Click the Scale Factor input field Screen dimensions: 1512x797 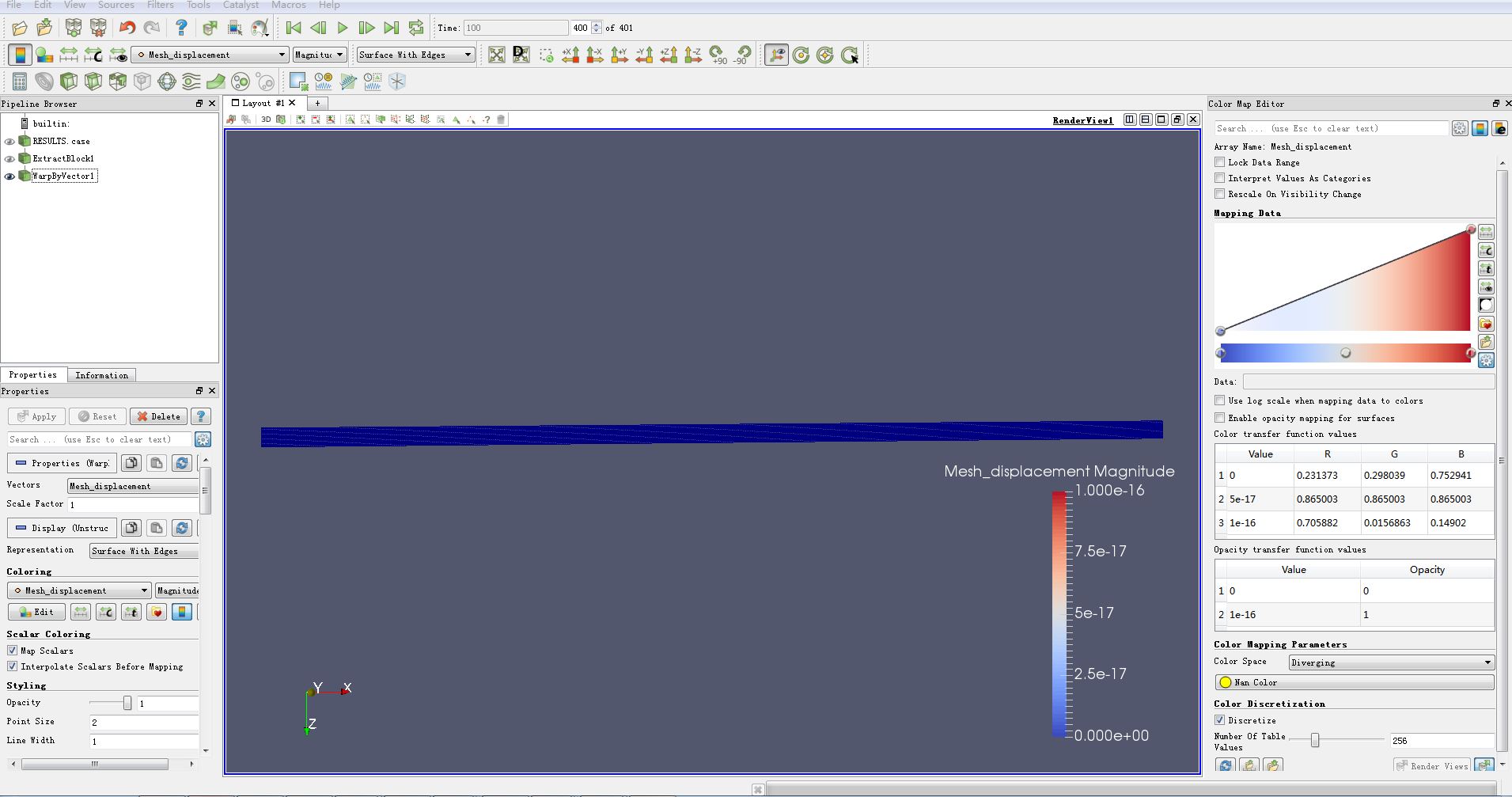pos(133,504)
